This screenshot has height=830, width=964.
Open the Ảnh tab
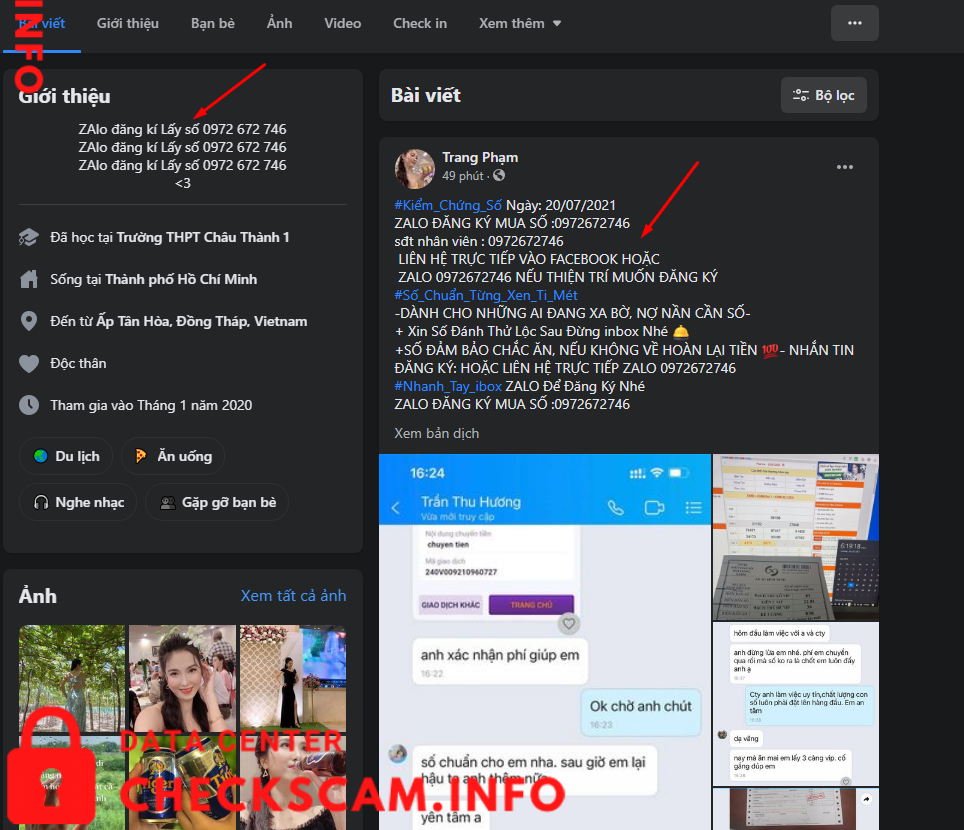[279, 23]
